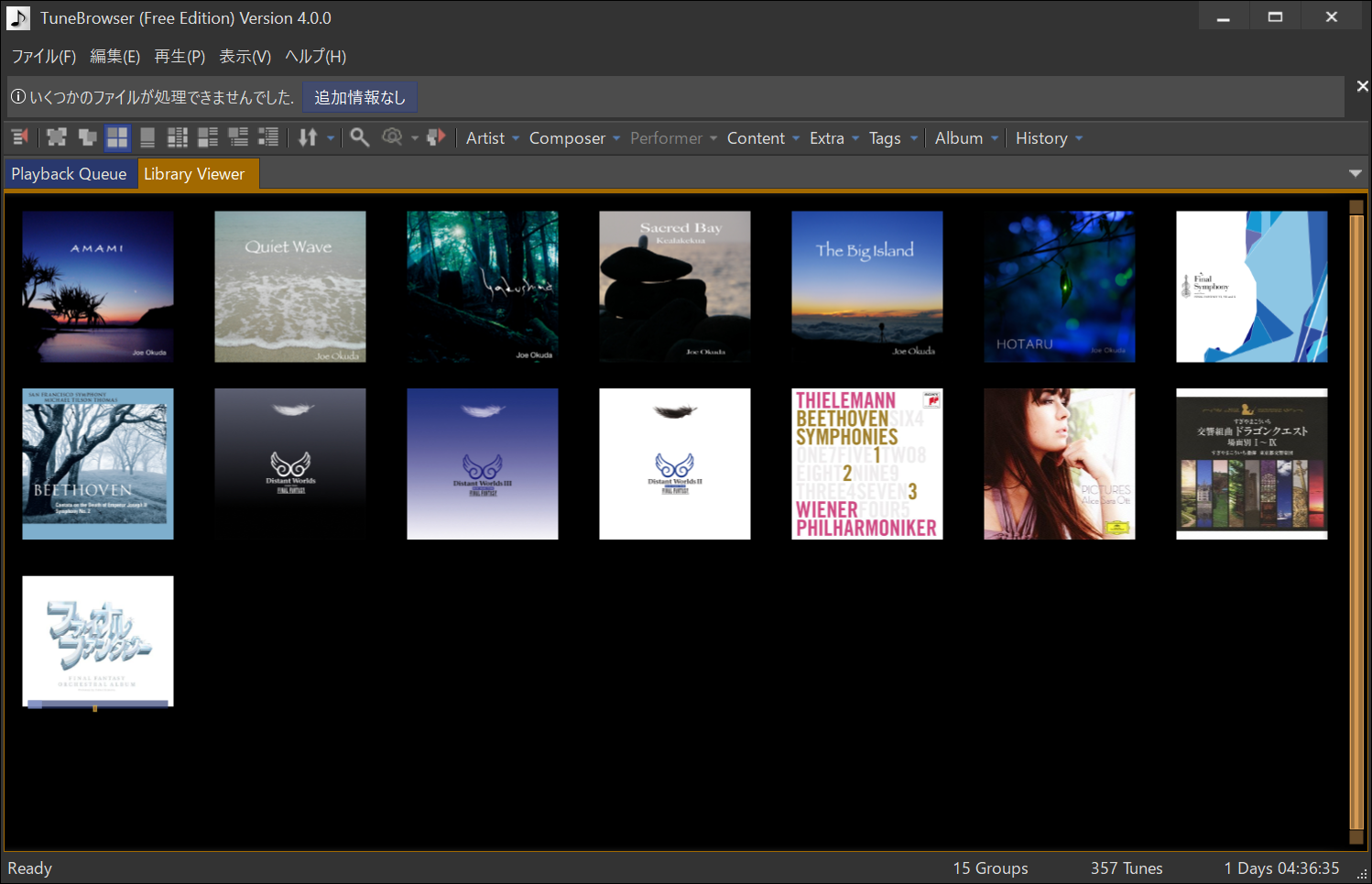This screenshot has width=1372, height=884.
Task: Maximize the TuneBrowser window
Action: tap(1275, 17)
